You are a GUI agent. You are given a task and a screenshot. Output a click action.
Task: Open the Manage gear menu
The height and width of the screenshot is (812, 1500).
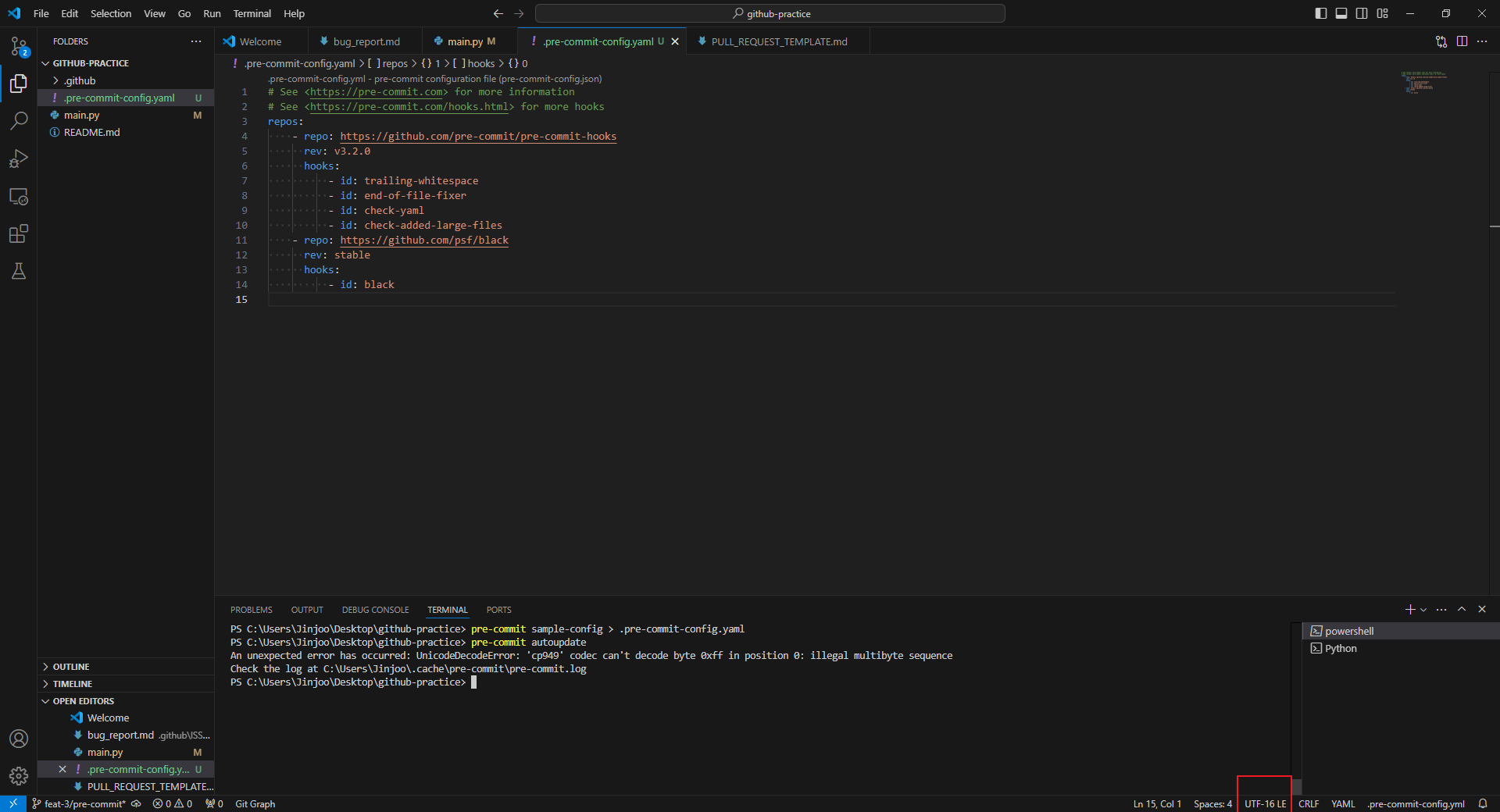19,776
